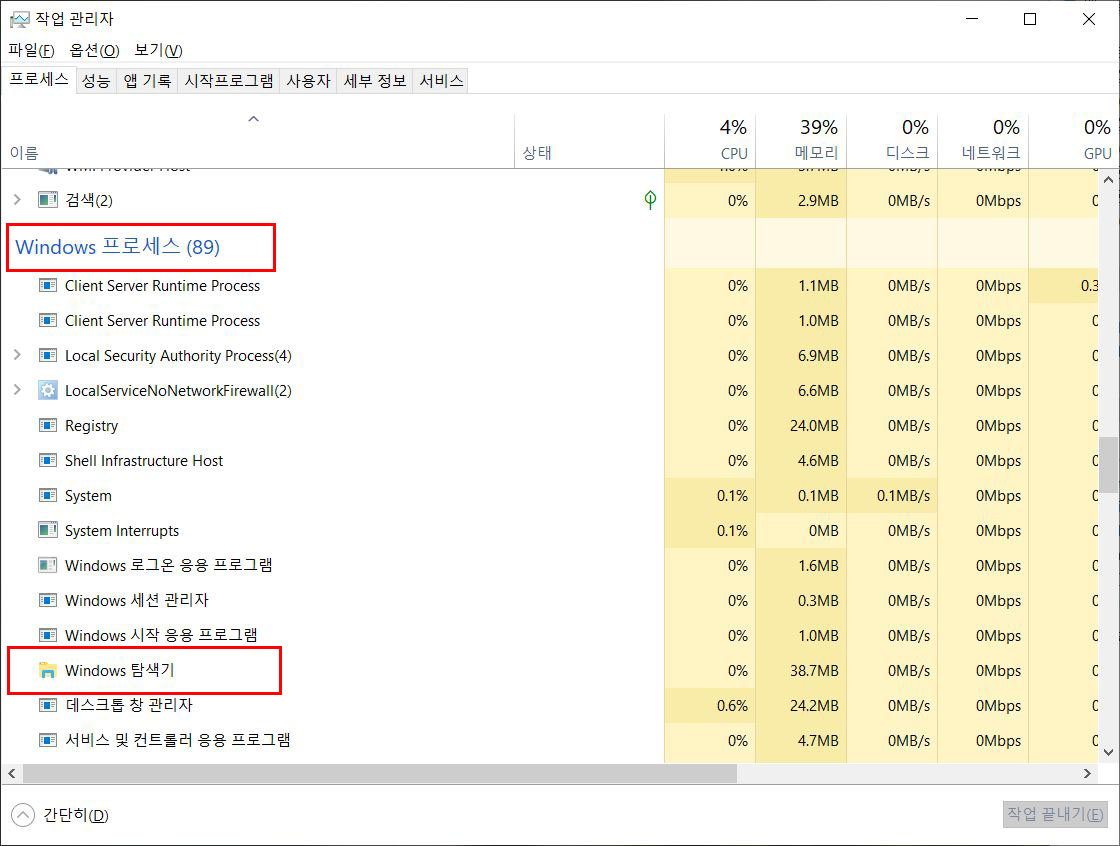Click the 작업 끝내기(E) button
This screenshot has width=1120, height=846.
[1055, 814]
